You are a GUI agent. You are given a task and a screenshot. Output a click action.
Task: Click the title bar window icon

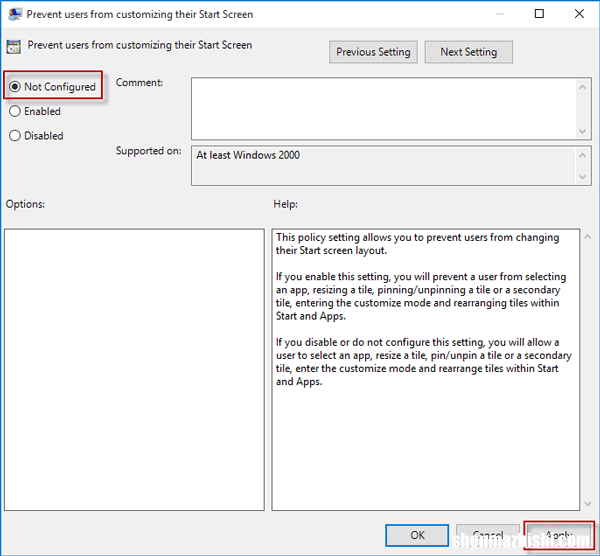(x=15, y=14)
